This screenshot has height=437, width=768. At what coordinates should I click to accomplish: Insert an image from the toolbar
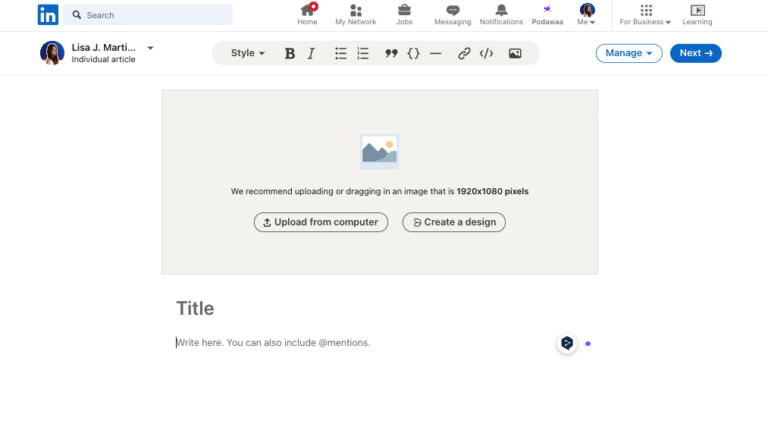[515, 54]
